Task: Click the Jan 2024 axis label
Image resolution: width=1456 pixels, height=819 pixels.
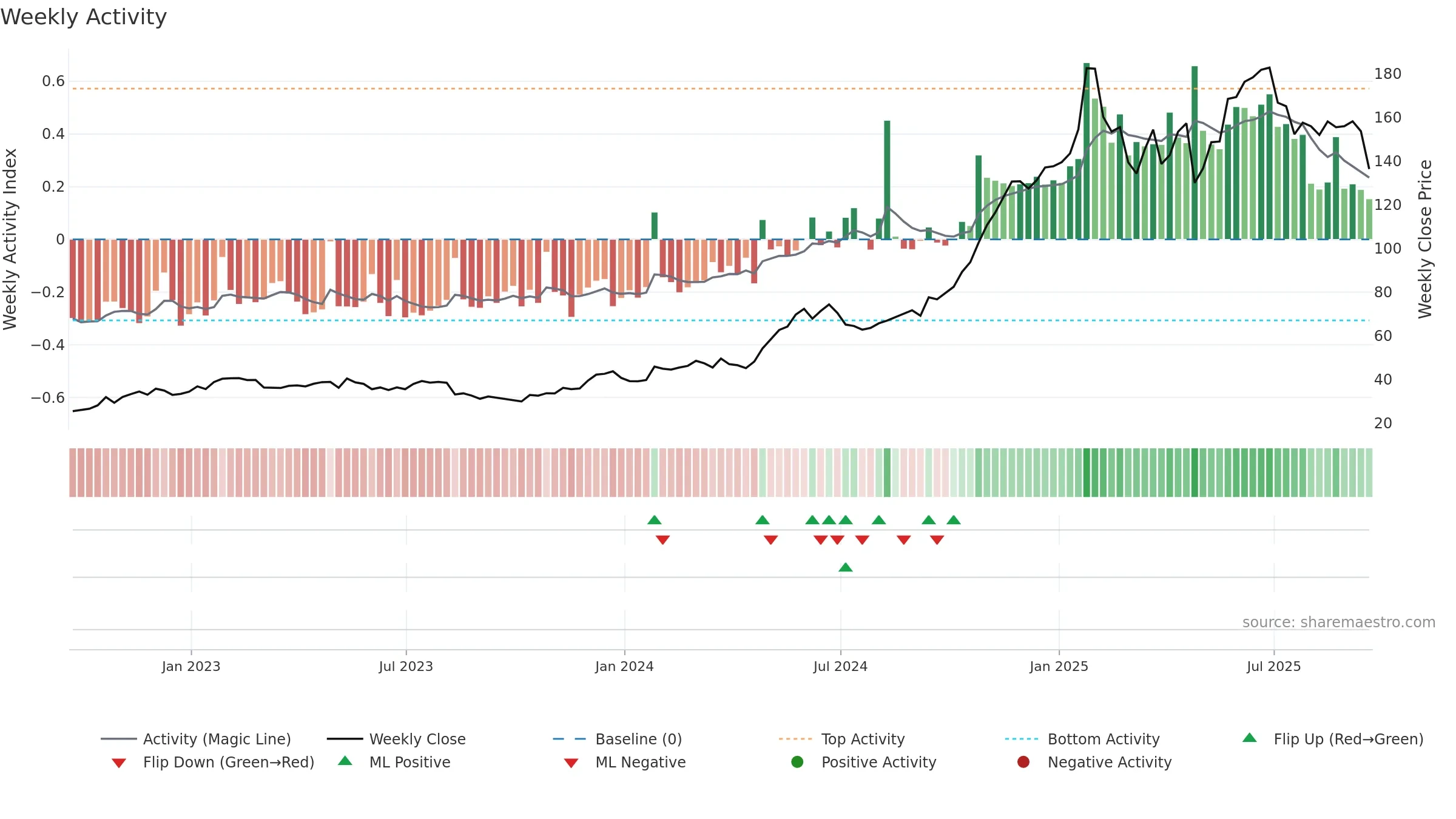Action: tap(624, 666)
